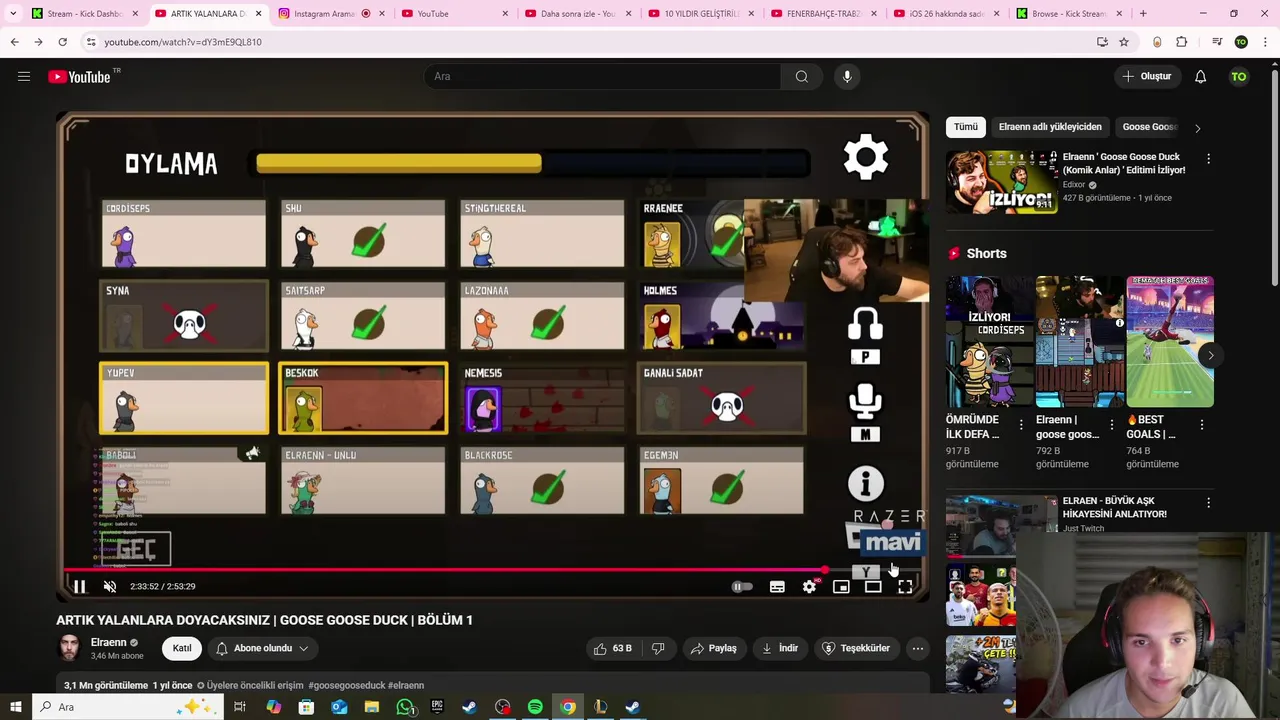1280x720 pixels.
Task: Open the Elraenn channel avatar
Action: tap(69, 648)
